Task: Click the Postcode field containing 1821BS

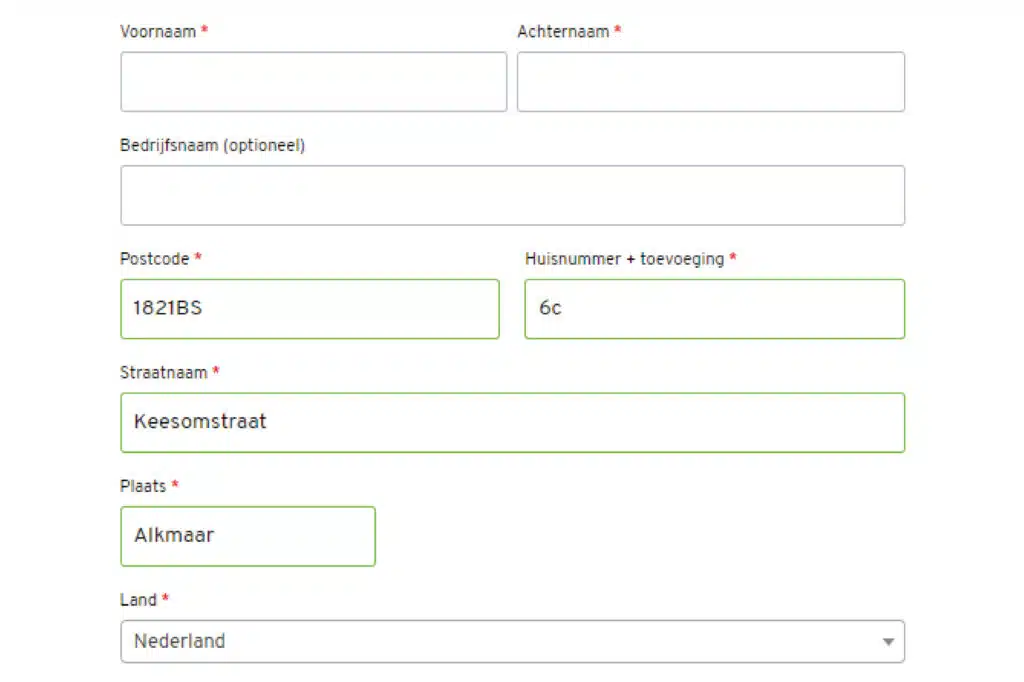Action: 309,309
